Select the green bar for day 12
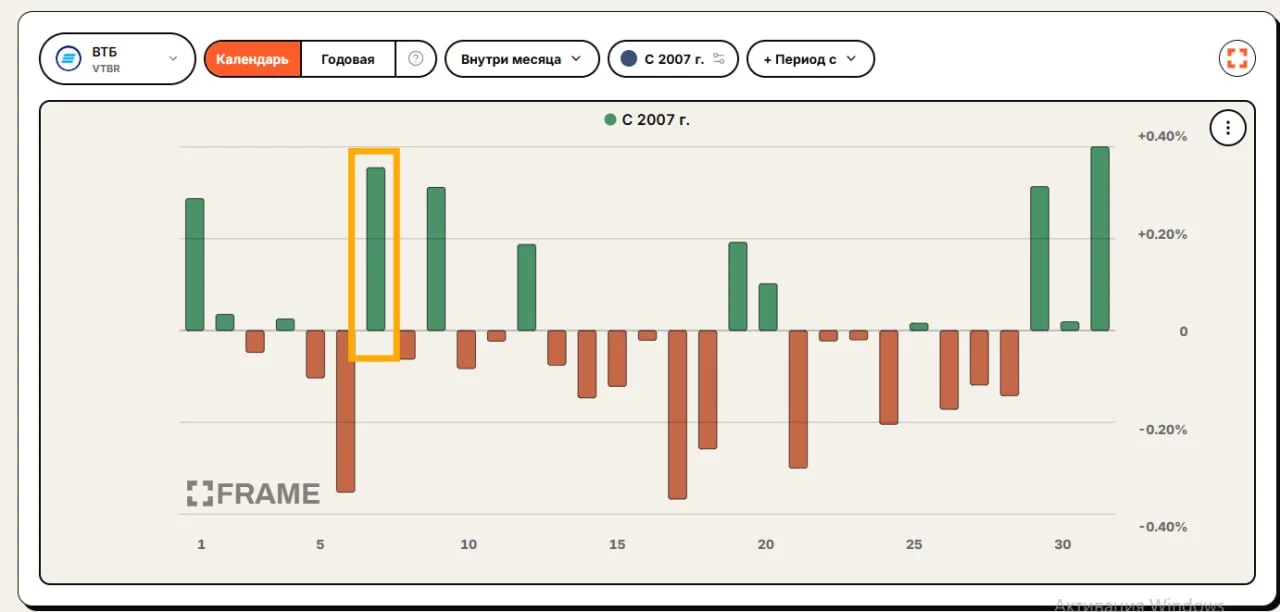 click(526, 288)
